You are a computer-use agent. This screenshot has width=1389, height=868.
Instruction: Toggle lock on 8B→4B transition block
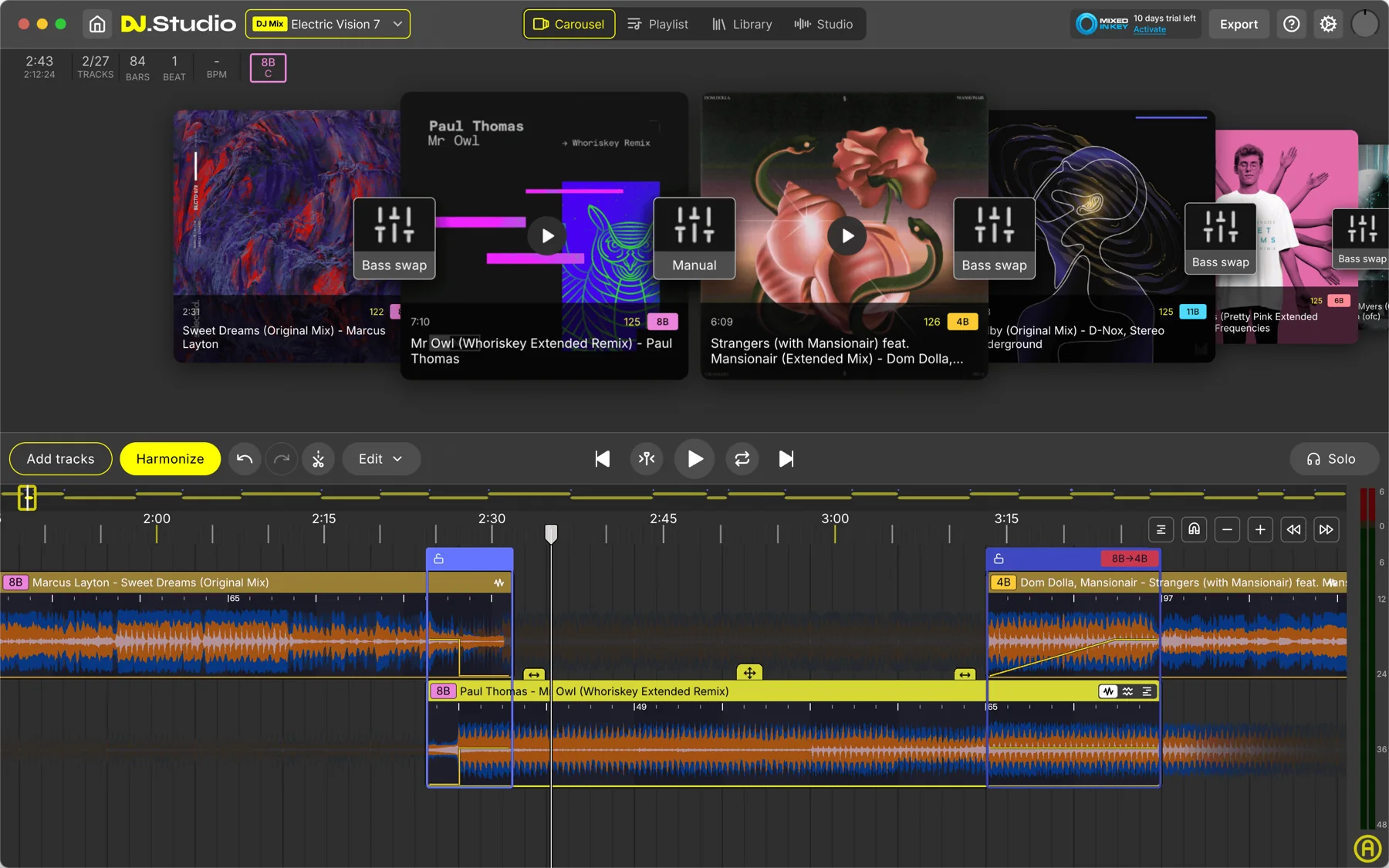pyautogui.click(x=999, y=559)
